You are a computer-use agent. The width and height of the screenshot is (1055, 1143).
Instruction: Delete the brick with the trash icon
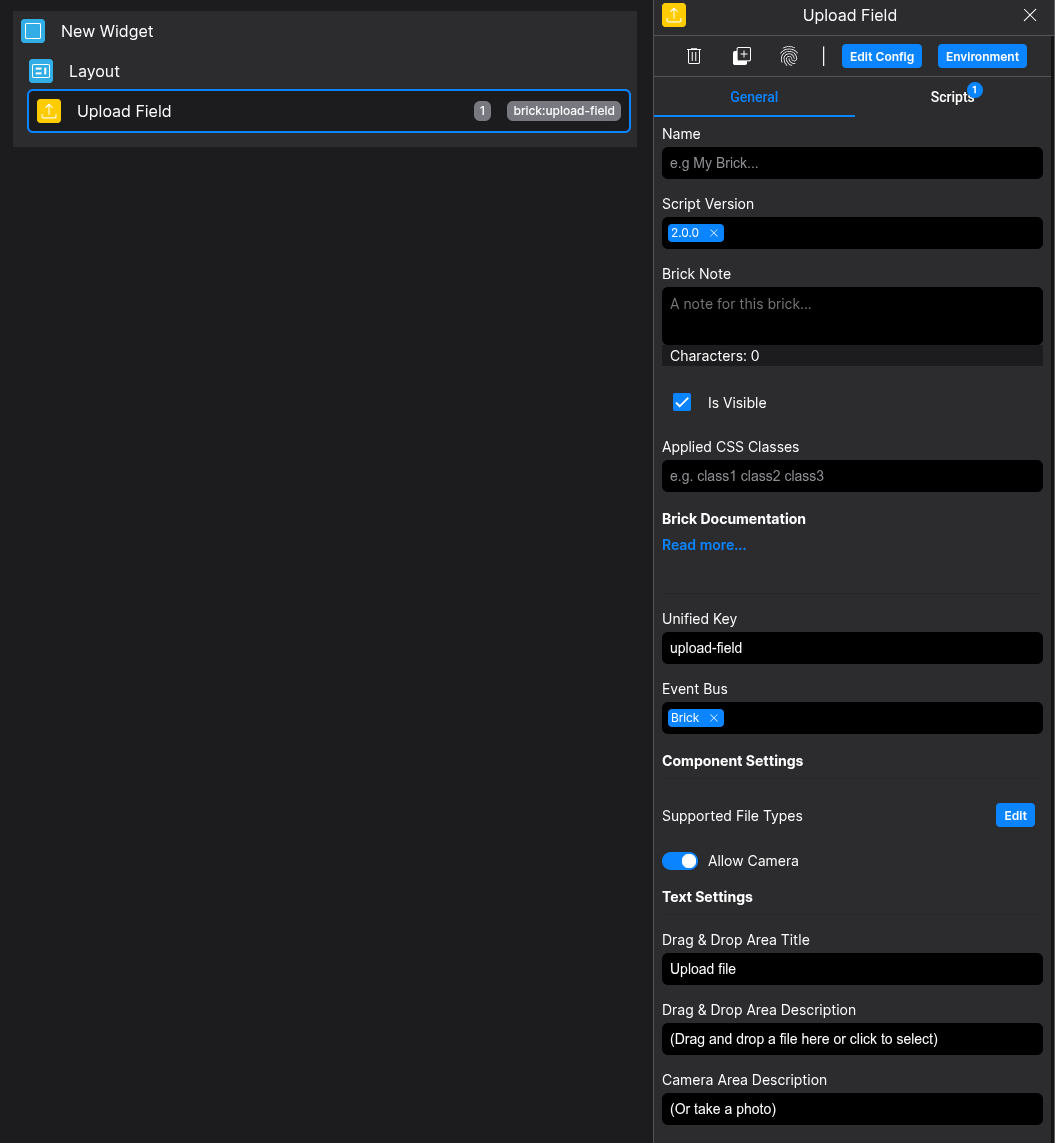coord(694,56)
